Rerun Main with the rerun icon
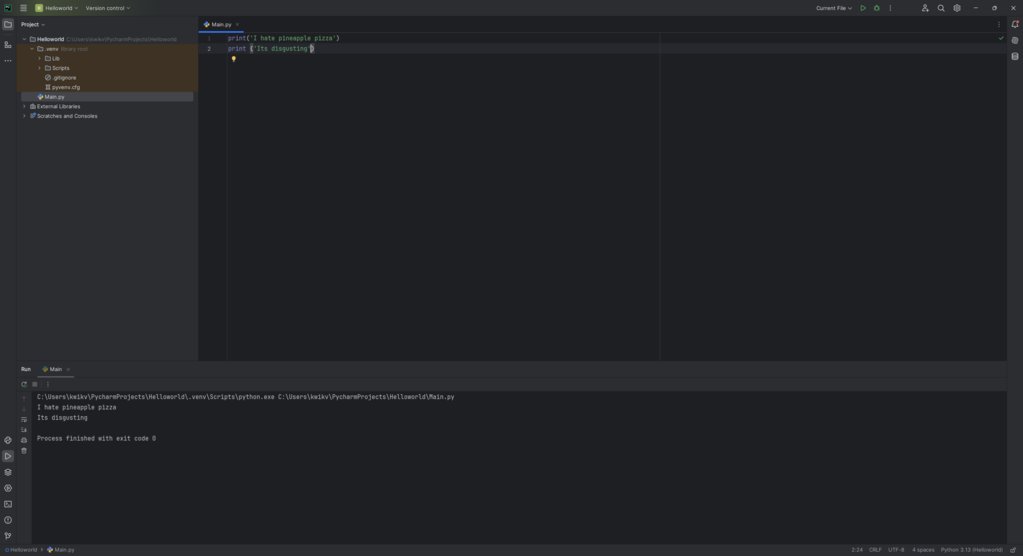Viewport: 1023px width, 556px height. pyautogui.click(x=24, y=384)
